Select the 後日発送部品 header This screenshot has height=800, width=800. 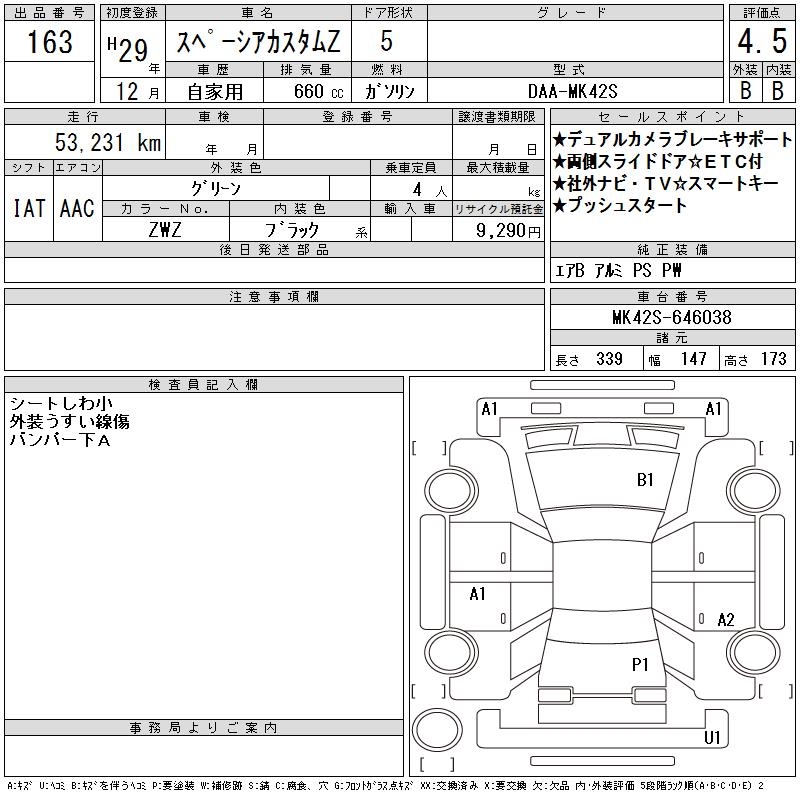pos(274,250)
